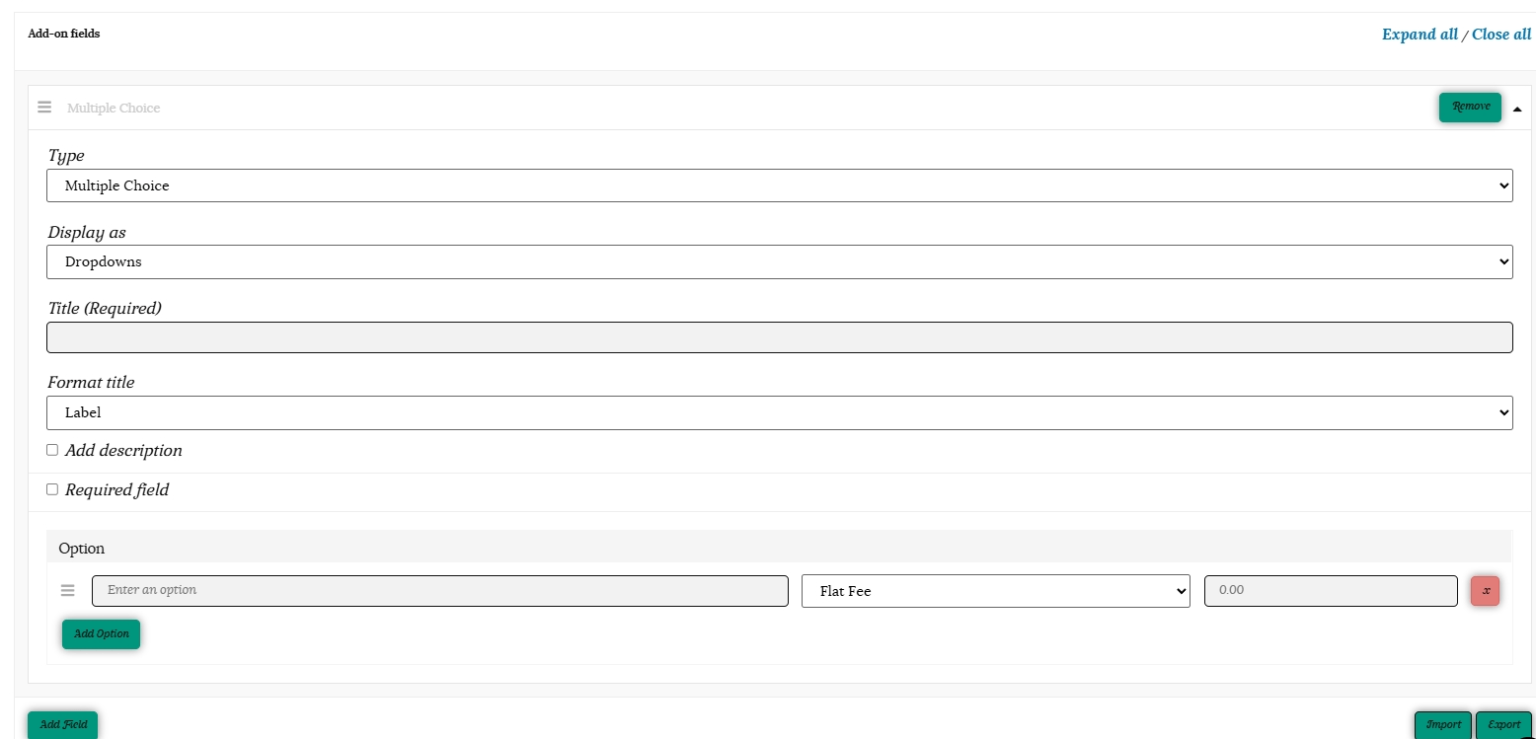Image resolution: width=1536 pixels, height=739 pixels.
Task: Open the Format title dropdown
Action: click(x=779, y=413)
